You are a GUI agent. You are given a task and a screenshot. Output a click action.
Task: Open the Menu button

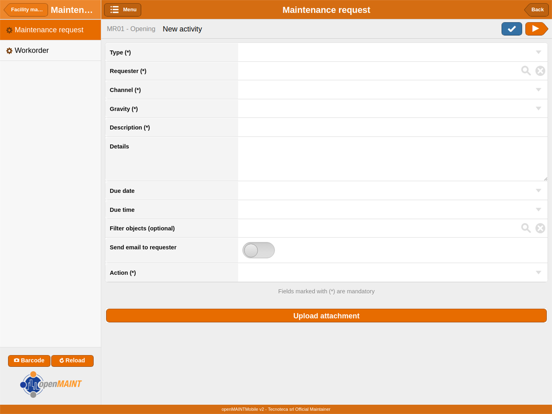123,10
